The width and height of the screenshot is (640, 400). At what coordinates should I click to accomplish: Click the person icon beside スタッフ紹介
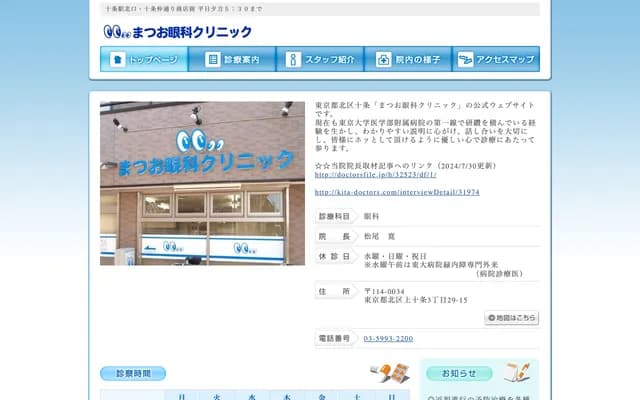(293, 59)
